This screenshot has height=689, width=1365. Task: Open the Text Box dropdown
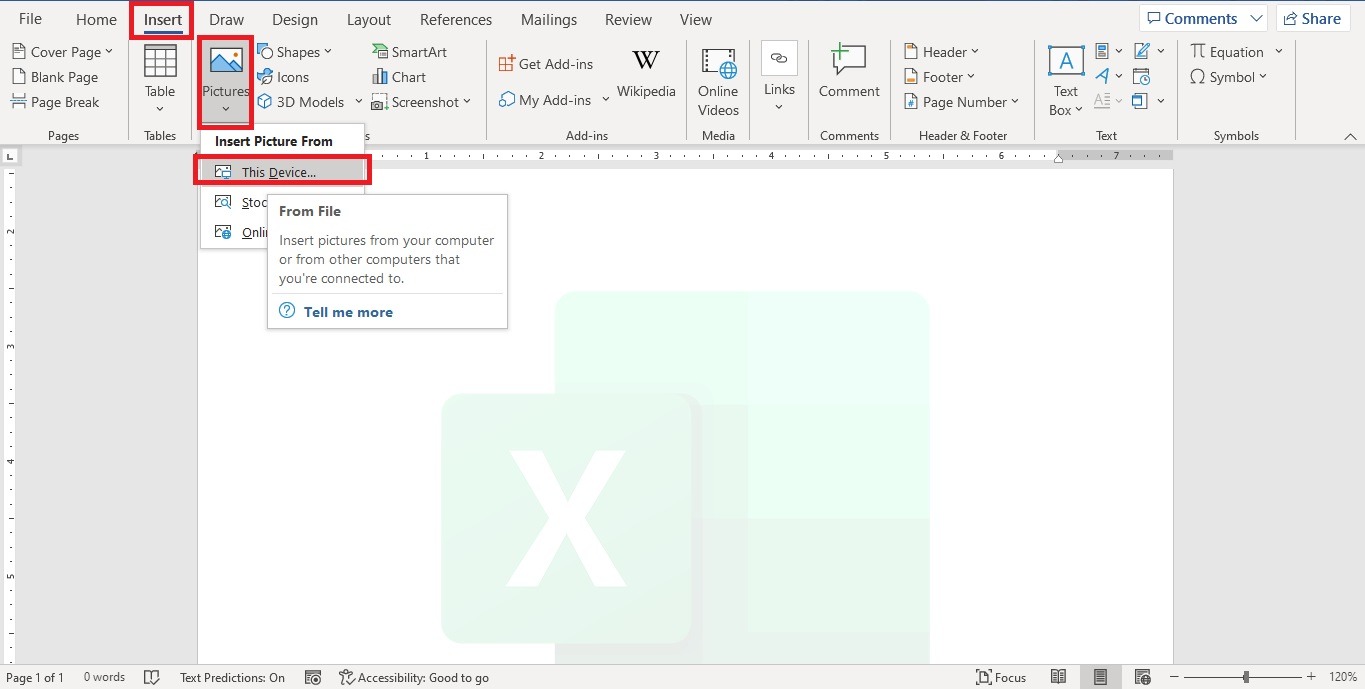tap(1066, 82)
